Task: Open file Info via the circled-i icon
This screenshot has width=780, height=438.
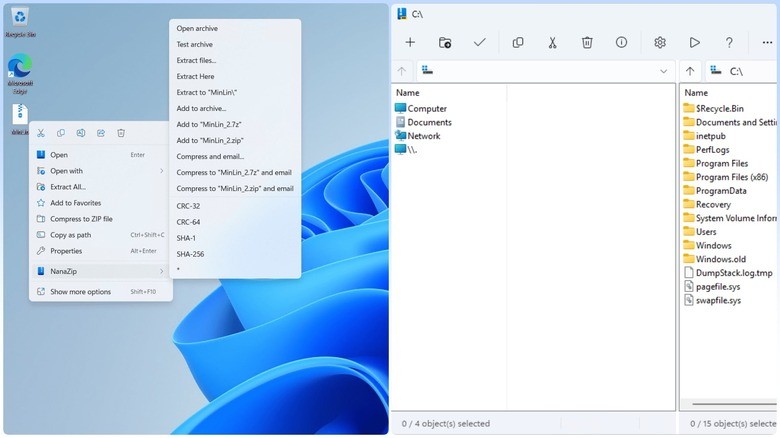Action: coord(622,43)
